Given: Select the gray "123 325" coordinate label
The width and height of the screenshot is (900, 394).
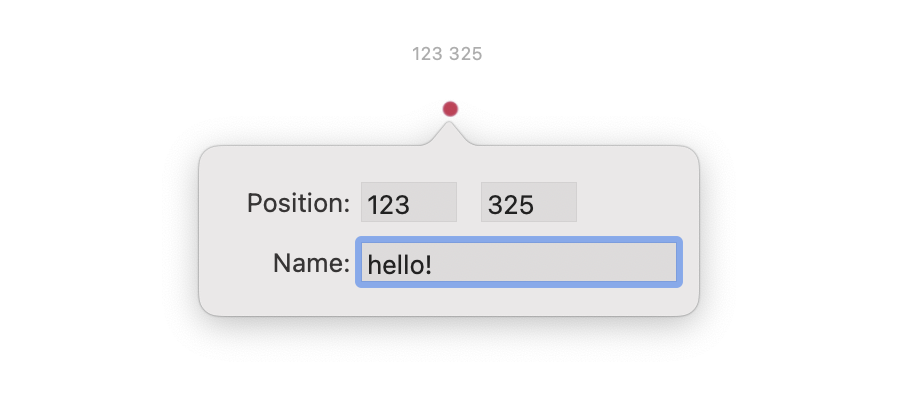Looking at the screenshot, I should click(447, 54).
